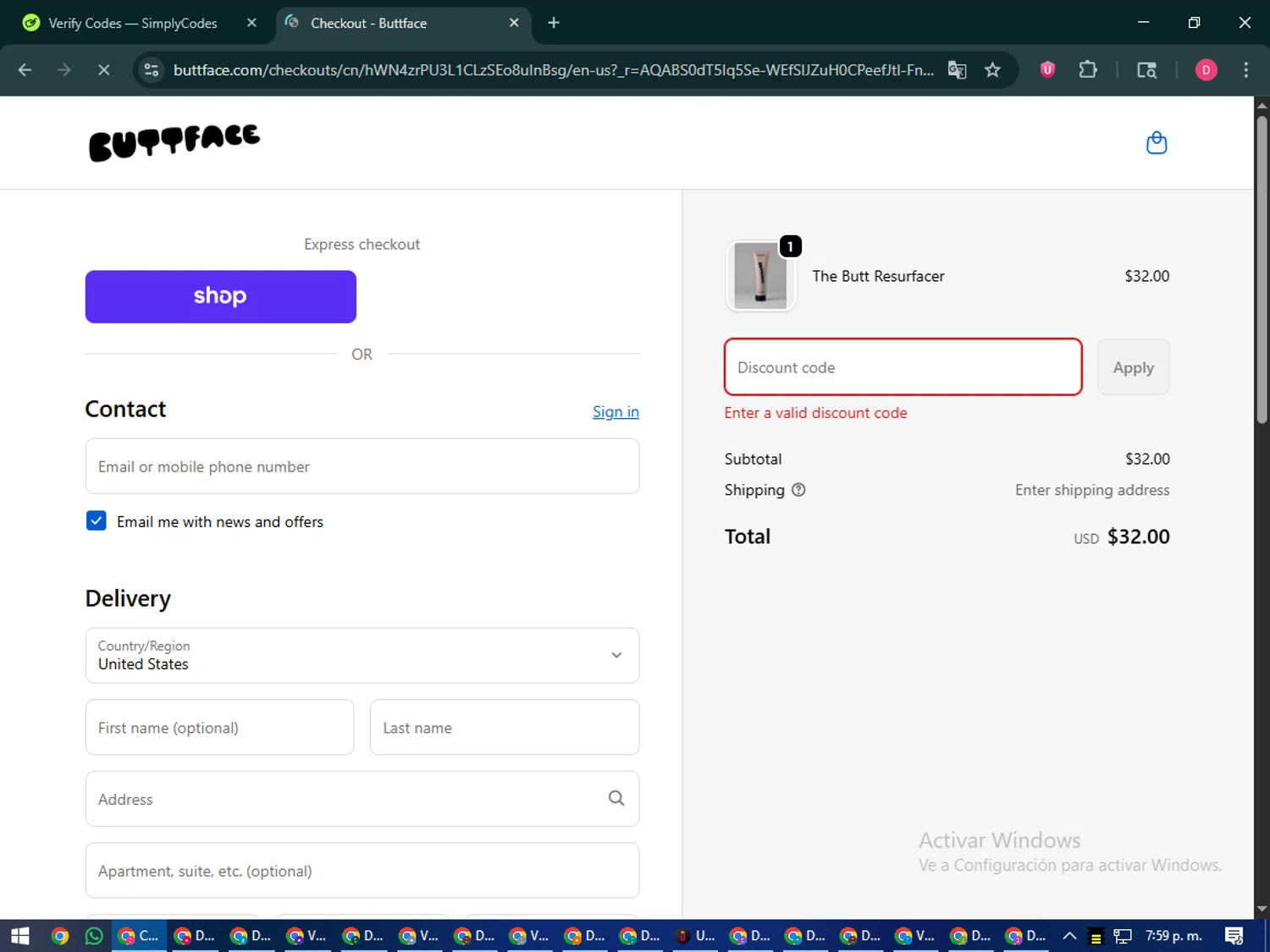
Task: Open site information icon in address bar
Action: [152, 70]
